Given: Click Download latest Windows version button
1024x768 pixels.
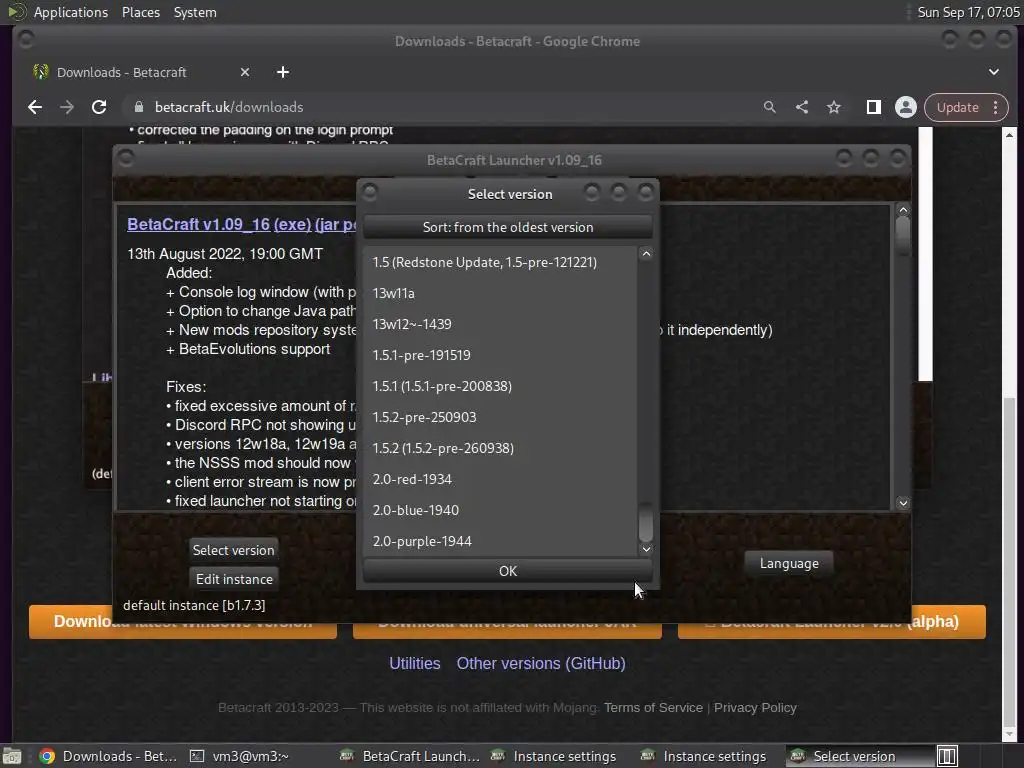Looking at the screenshot, I should (x=183, y=622).
